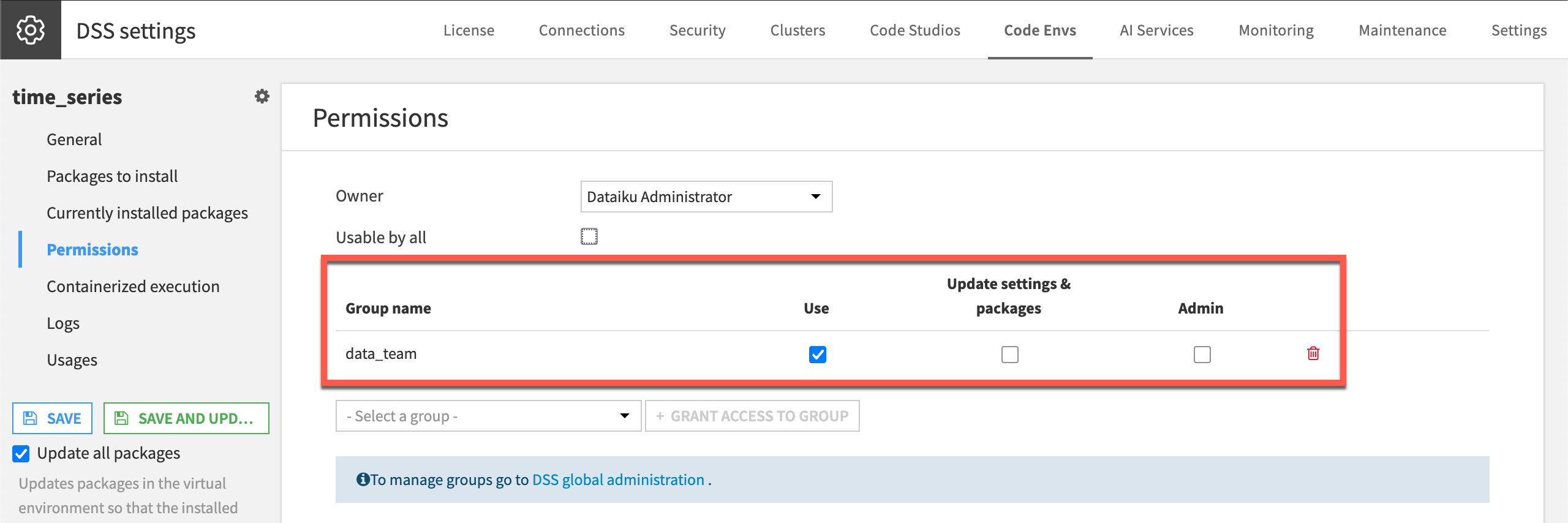Click the DSS settings gear icon
Image resolution: width=1568 pixels, height=523 pixels.
pos(31,30)
